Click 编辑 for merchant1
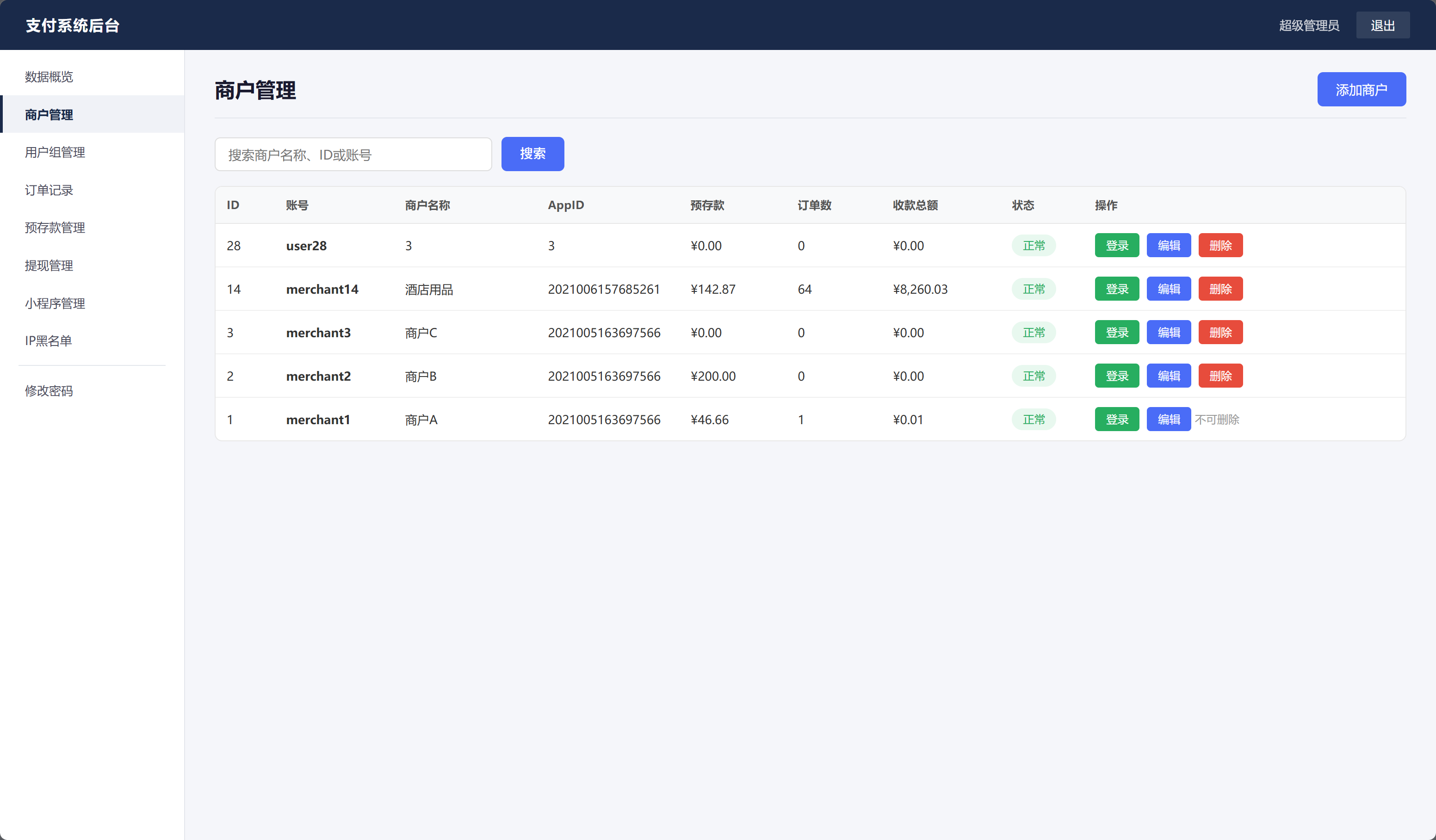Image resolution: width=1436 pixels, height=840 pixels. click(x=1169, y=420)
